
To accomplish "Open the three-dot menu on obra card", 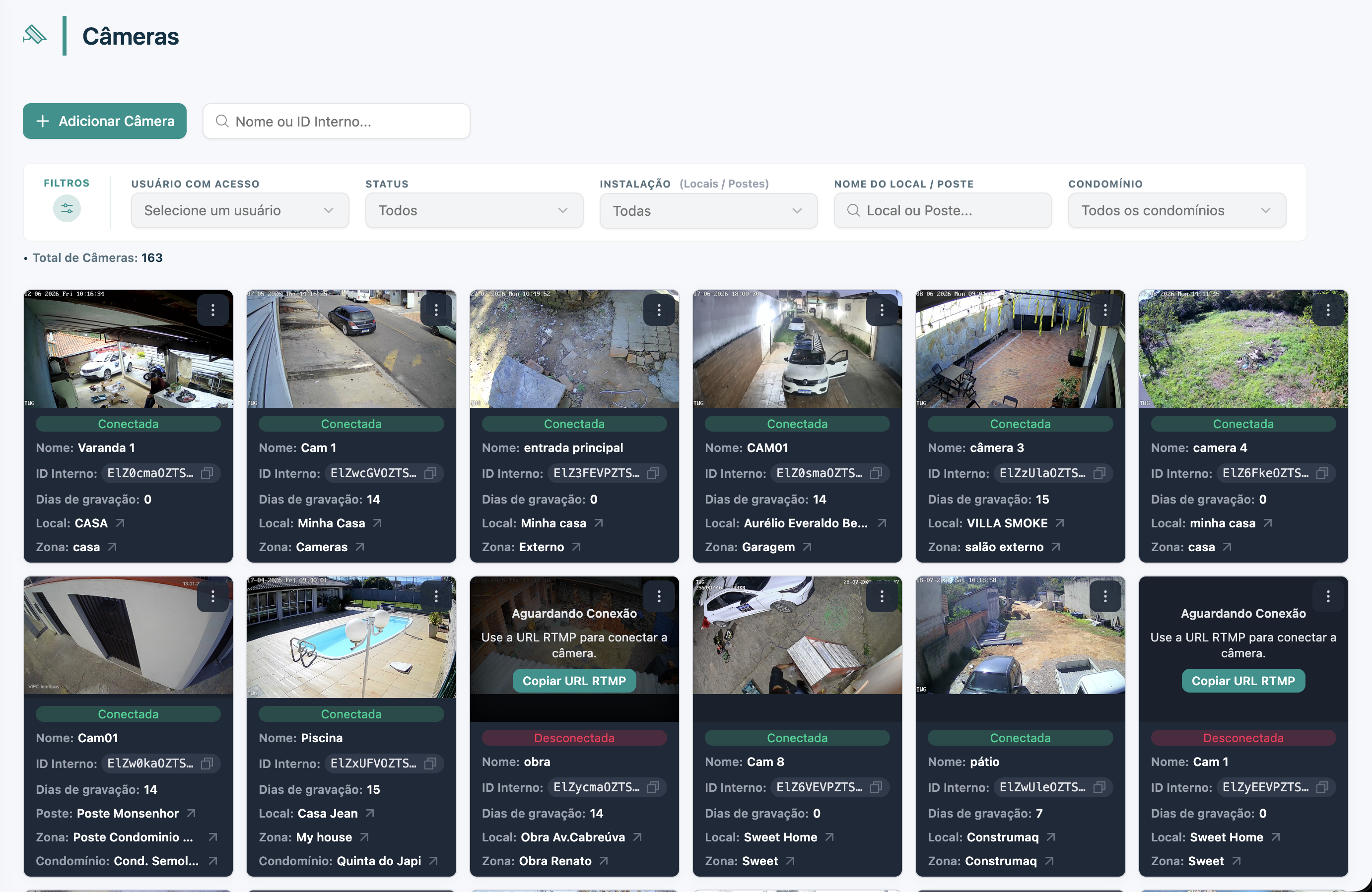I will click(x=659, y=596).
